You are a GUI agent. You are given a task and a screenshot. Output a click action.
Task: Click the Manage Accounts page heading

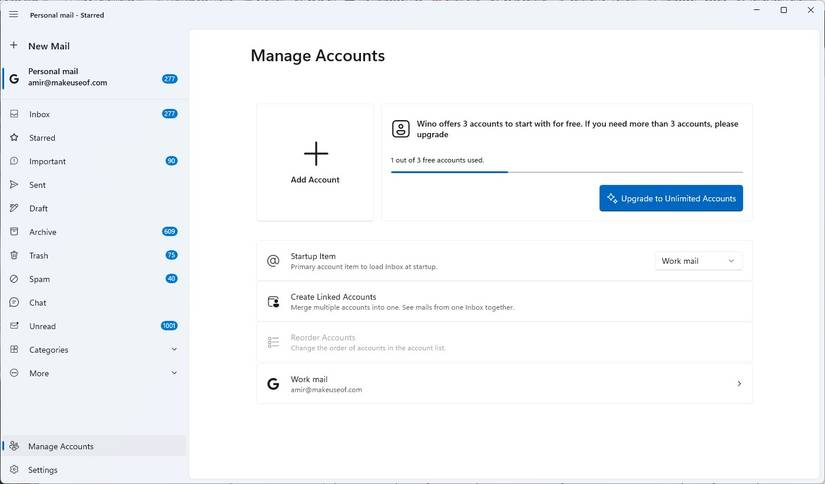click(318, 56)
